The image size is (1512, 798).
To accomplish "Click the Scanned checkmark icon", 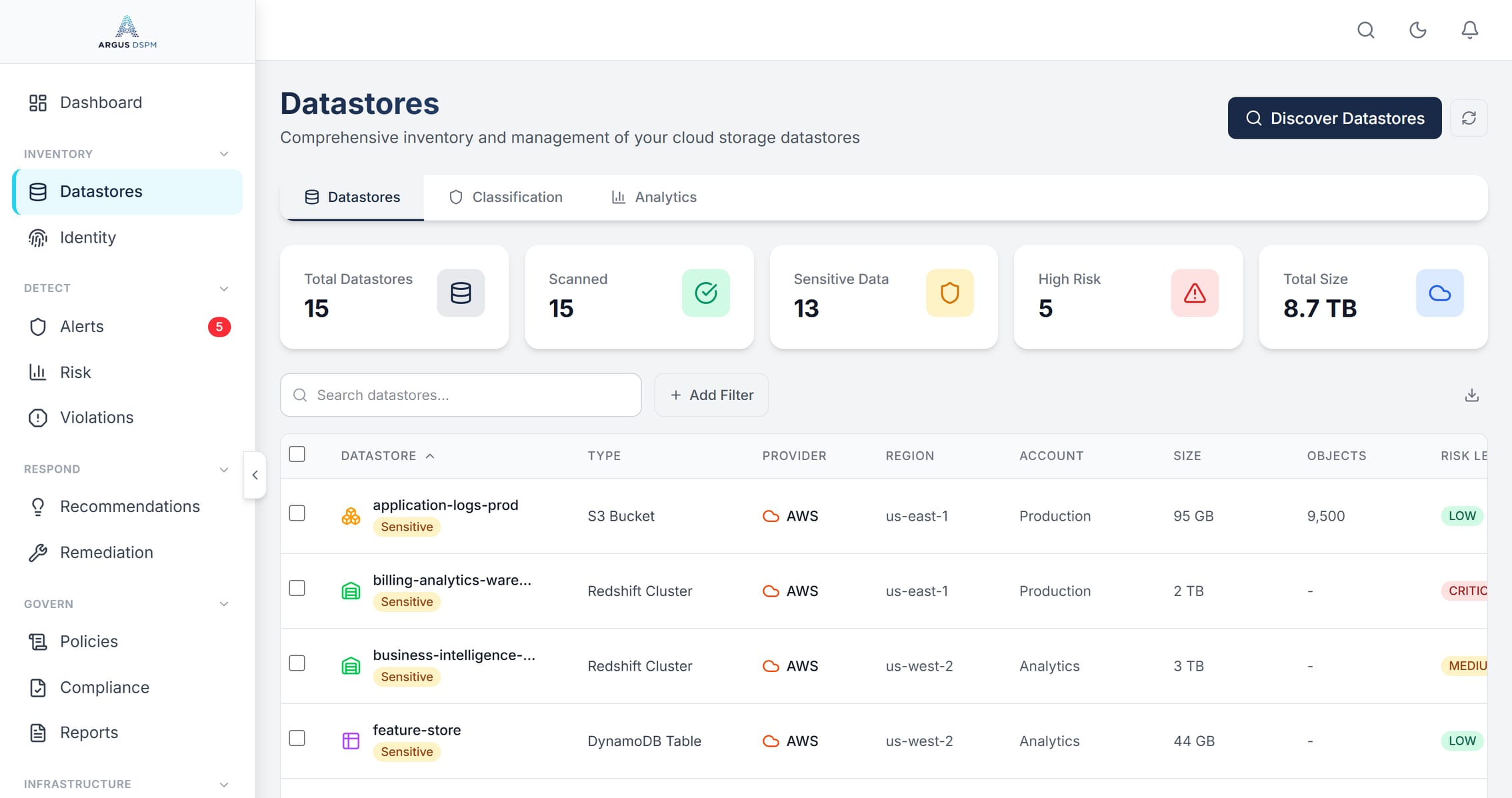I will (x=706, y=293).
